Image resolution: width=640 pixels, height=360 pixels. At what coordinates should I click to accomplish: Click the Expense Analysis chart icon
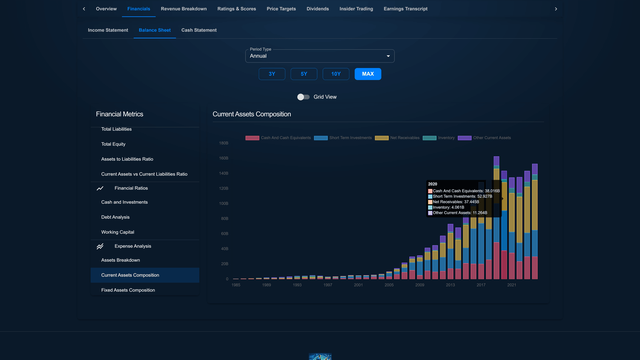(100, 246)
